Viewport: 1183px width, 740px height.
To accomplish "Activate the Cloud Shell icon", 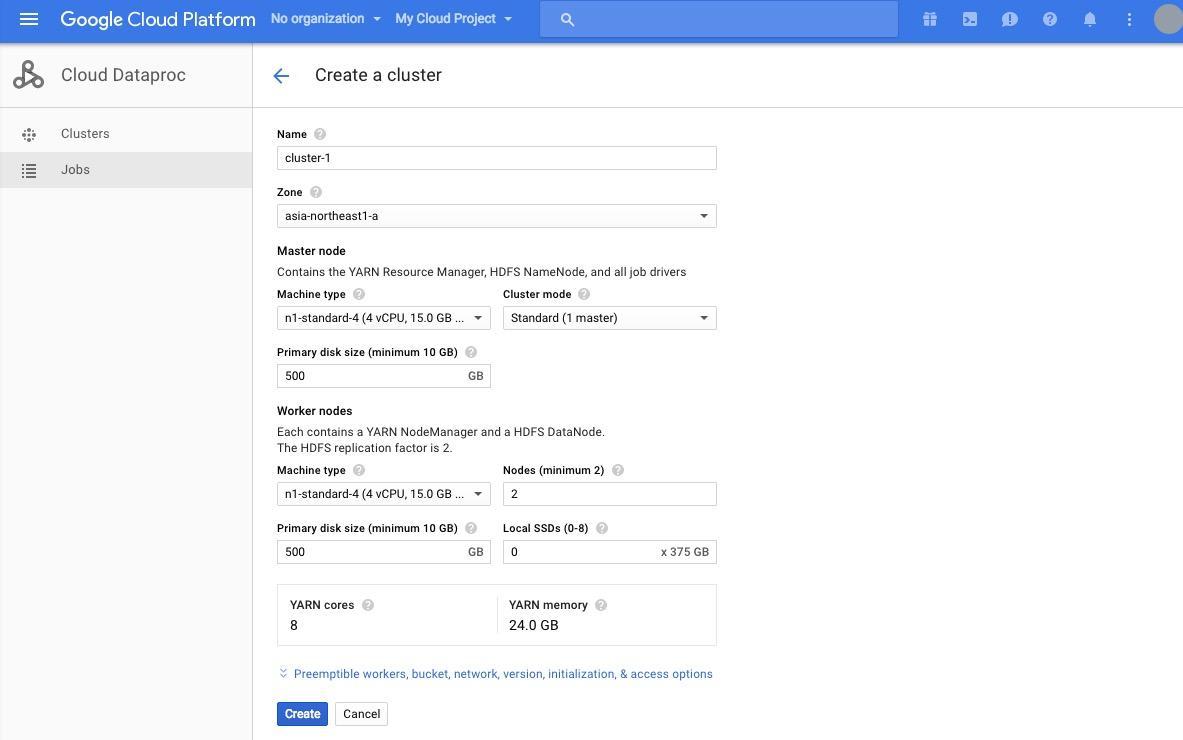I will click(969, 20).
